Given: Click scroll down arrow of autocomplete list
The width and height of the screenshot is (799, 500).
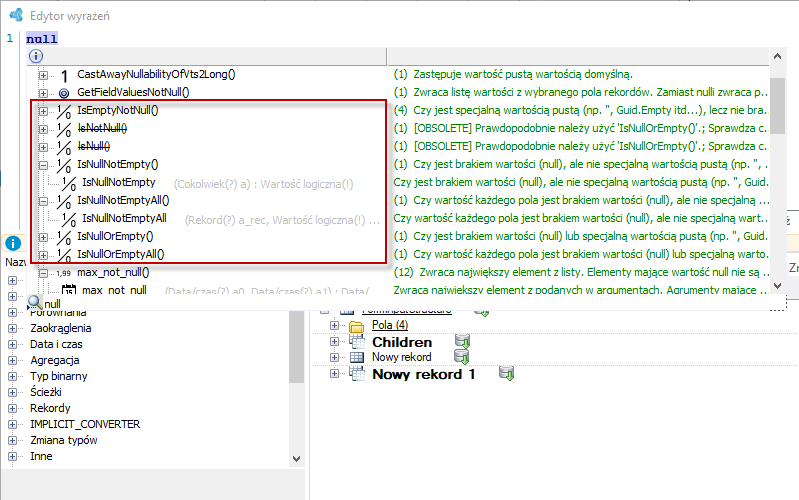Looking at the screenshot, I should (x=777, y=285).
